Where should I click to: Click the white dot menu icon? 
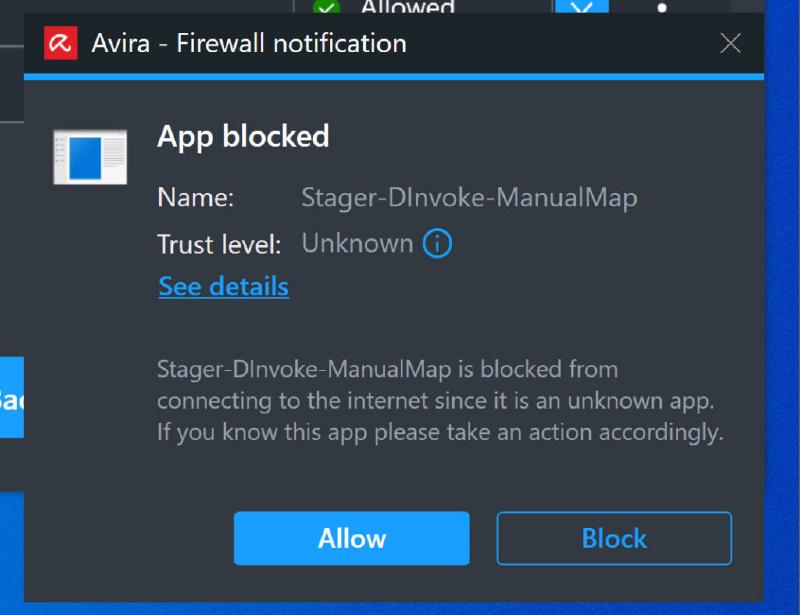[662, 8]
